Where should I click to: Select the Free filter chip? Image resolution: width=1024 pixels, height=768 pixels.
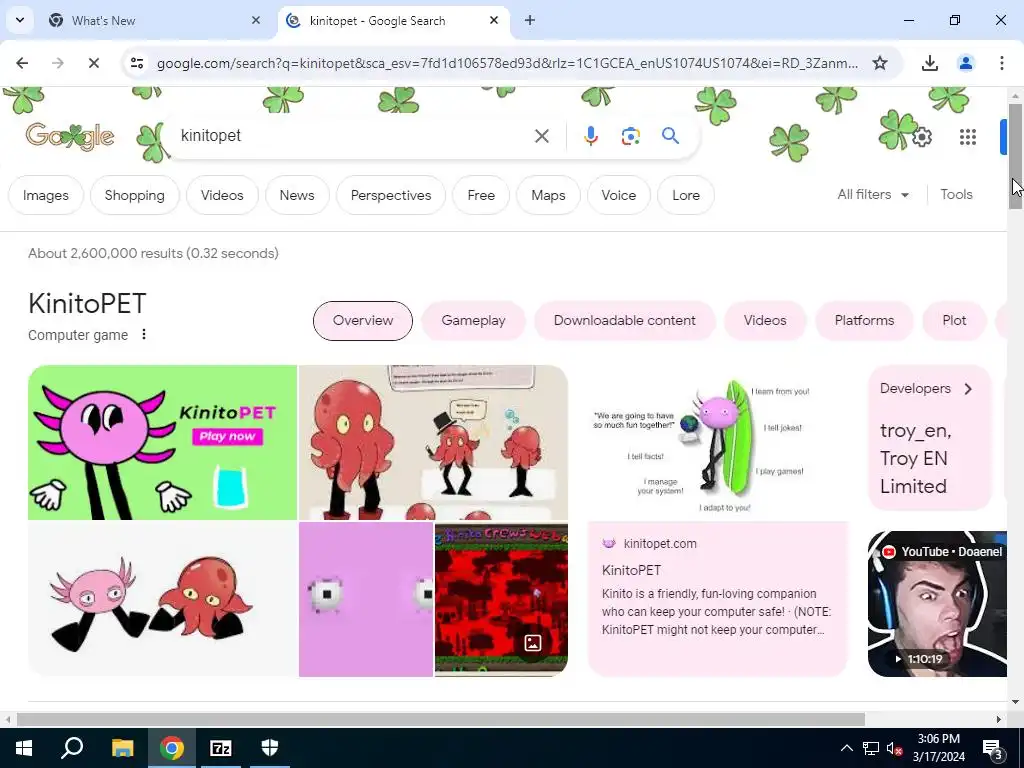(x=481, y=195)
